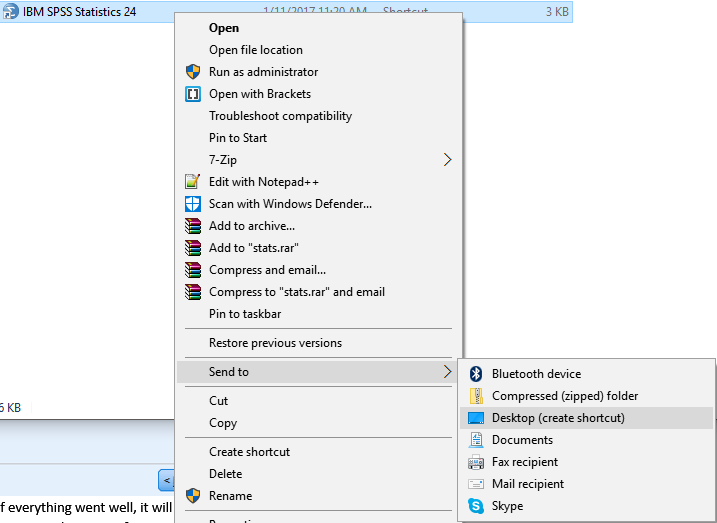
Task: Send to Fax recipient
Action: (586, 462)
